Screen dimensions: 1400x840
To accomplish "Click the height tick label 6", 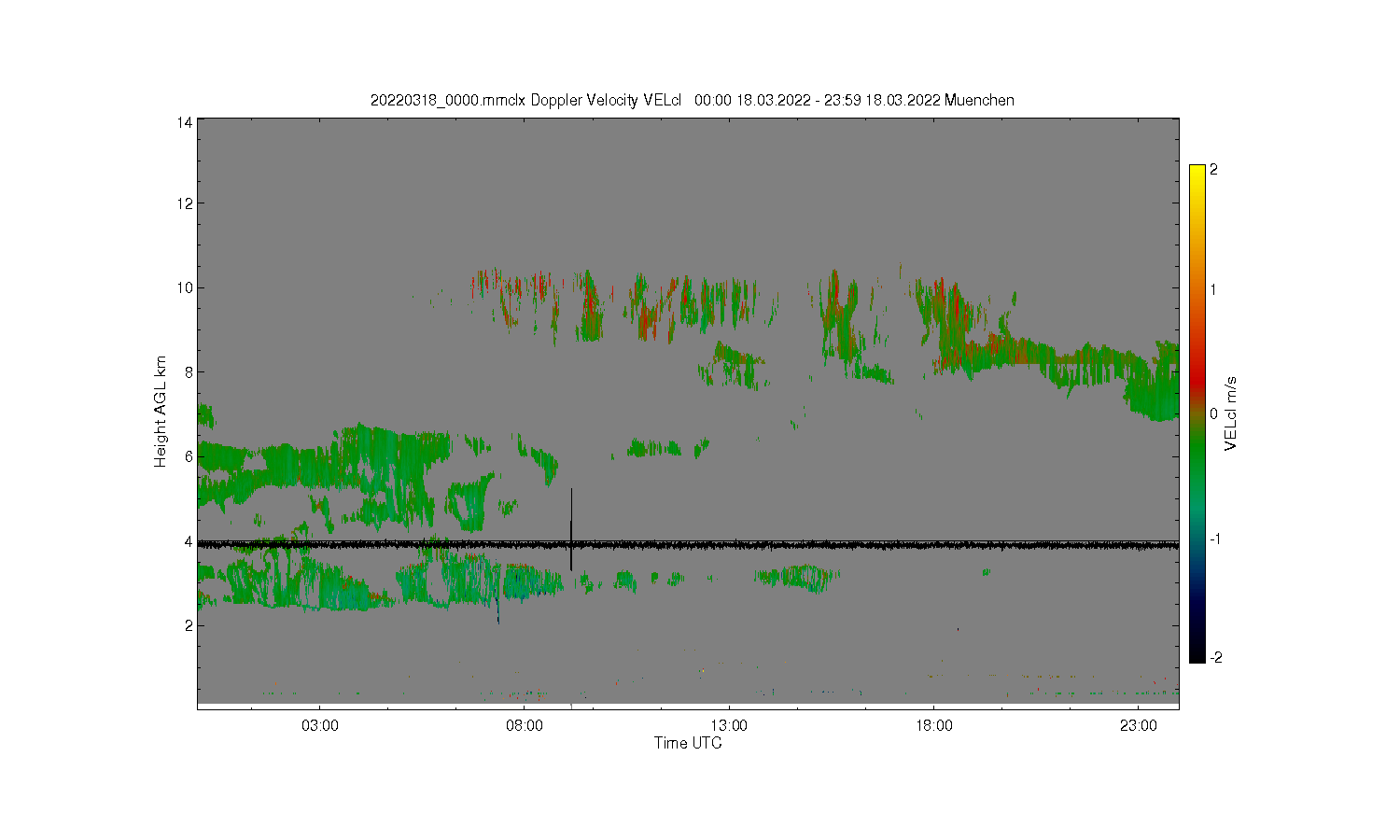I will pyautogui.click(x=189, y=456).
